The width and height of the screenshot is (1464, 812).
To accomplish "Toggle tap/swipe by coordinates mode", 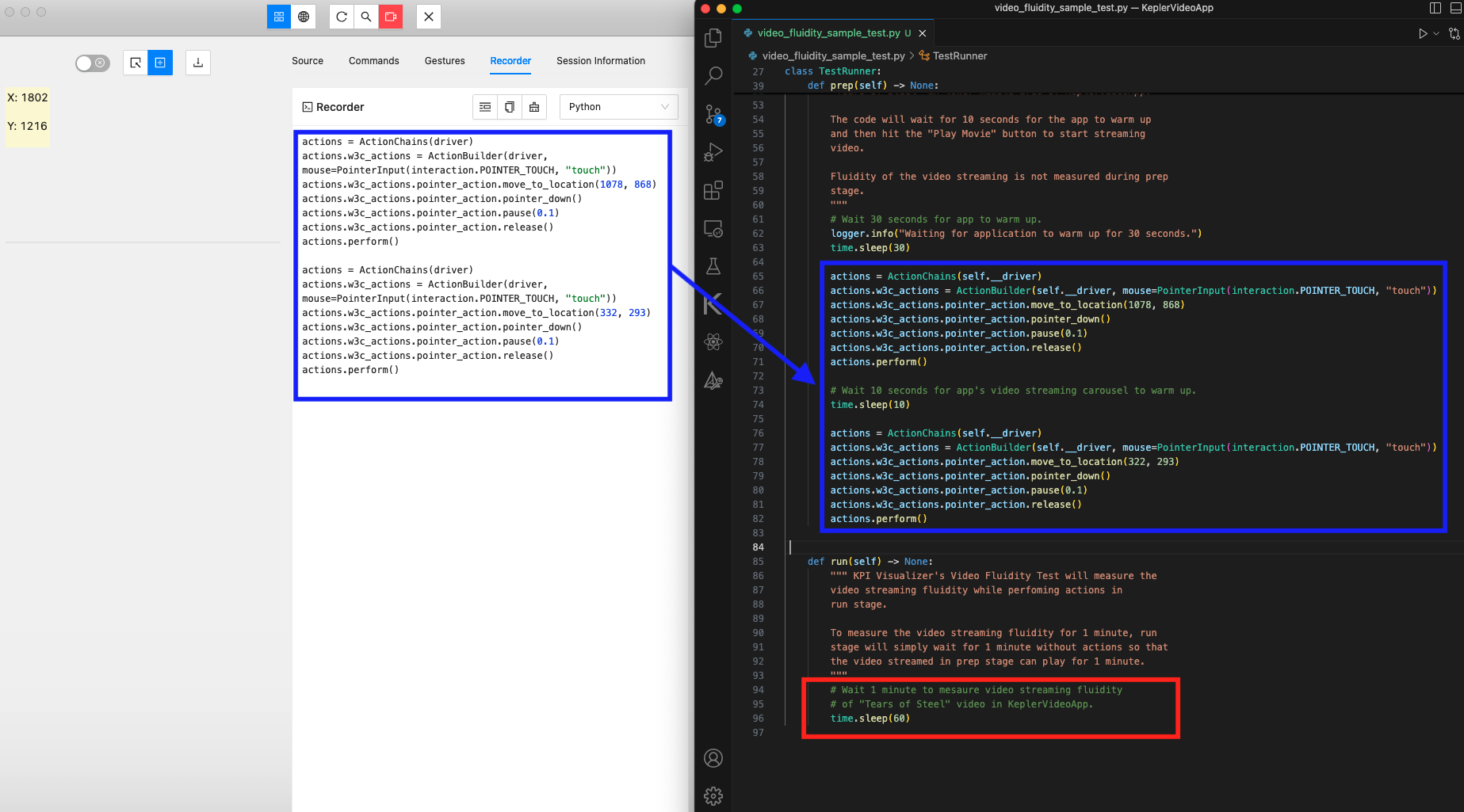I will coord(160,63).
